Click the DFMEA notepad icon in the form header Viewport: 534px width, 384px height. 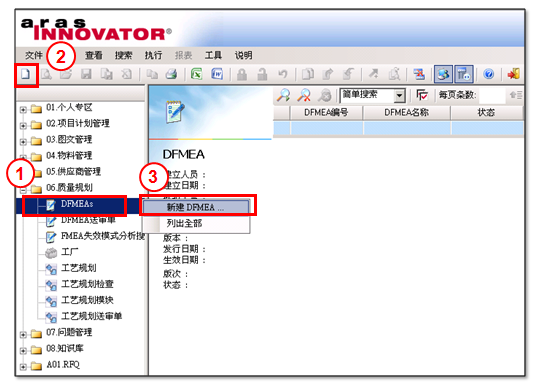(175, 112)
